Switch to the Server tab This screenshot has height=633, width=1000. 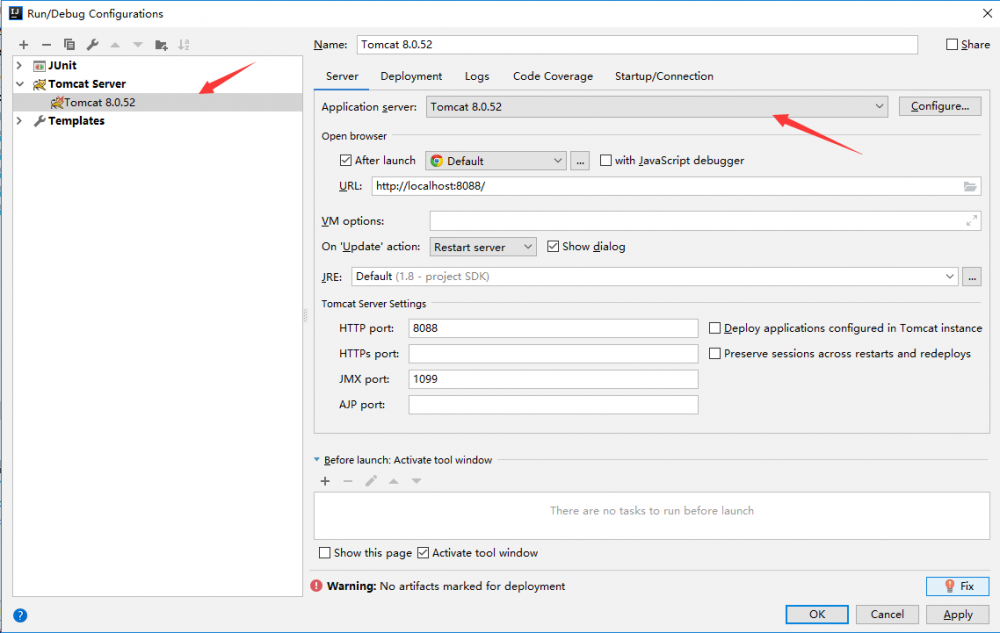[x=342, y=76]
